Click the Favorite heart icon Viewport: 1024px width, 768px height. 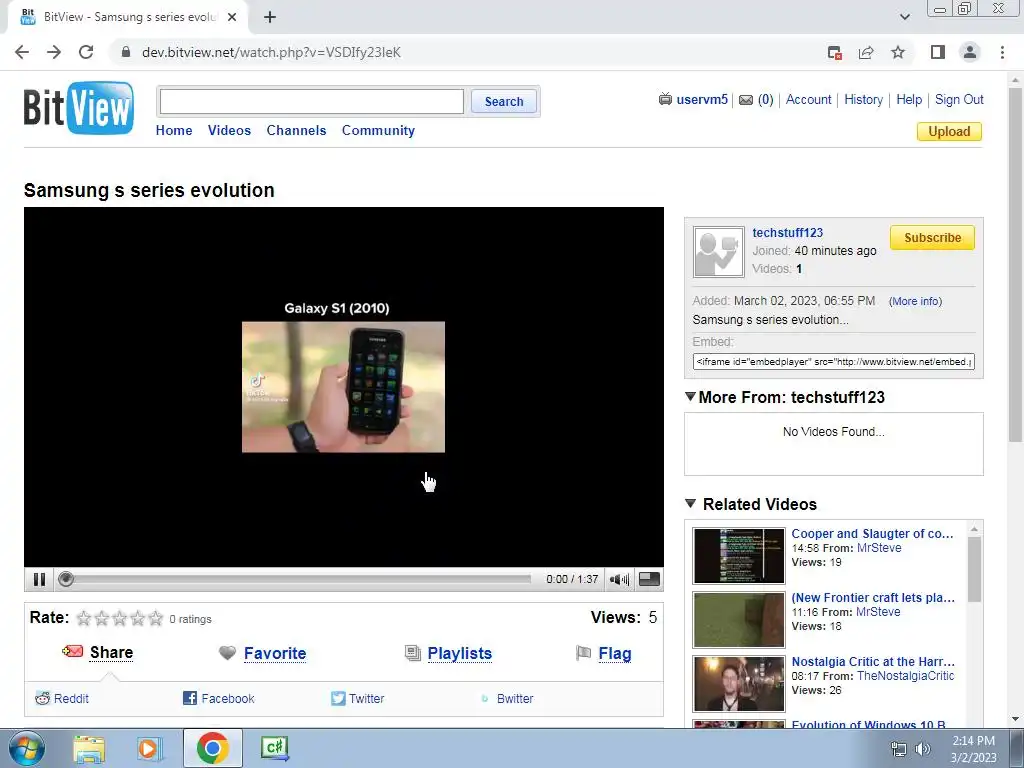pyautogui.click(x=227, y=653)
